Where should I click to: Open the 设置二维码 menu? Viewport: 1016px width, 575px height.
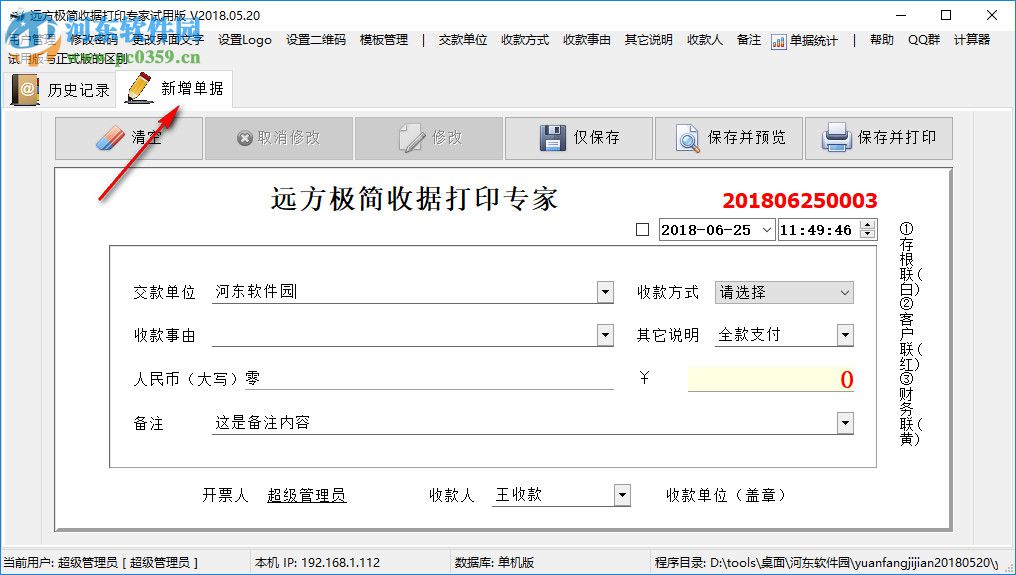pyautogui.click(x=316, y=40)
